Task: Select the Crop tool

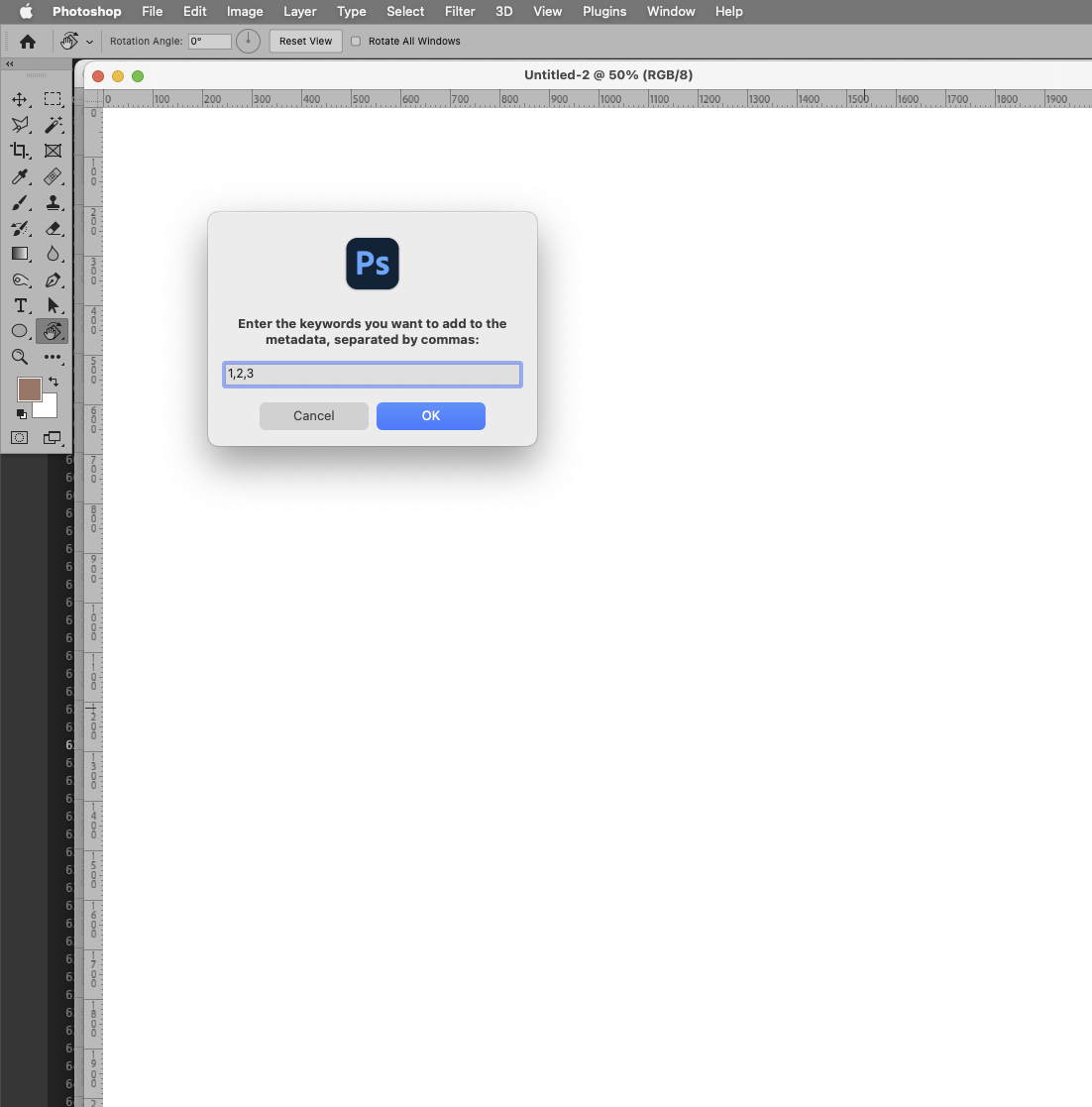Action: click(20, 151)
